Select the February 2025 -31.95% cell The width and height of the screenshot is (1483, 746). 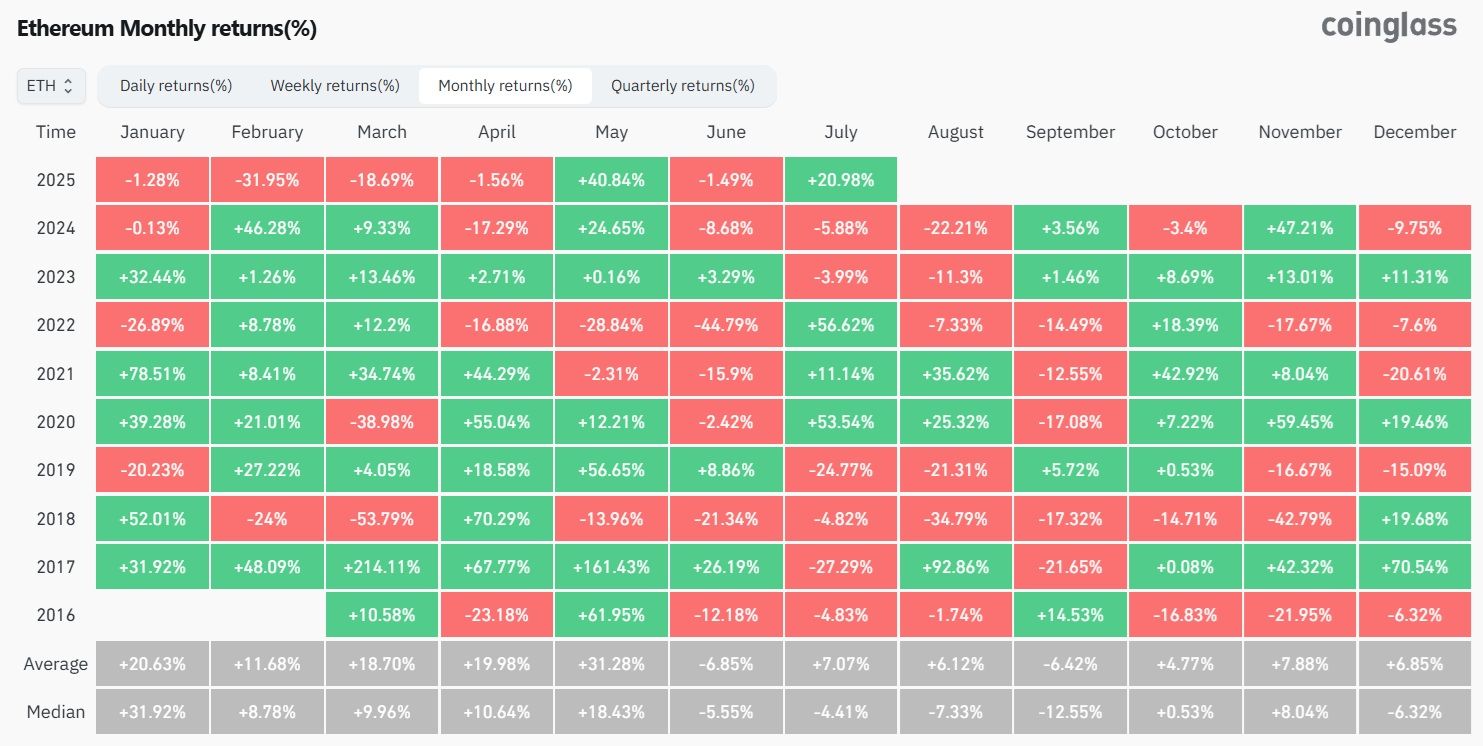pos(267,180)
